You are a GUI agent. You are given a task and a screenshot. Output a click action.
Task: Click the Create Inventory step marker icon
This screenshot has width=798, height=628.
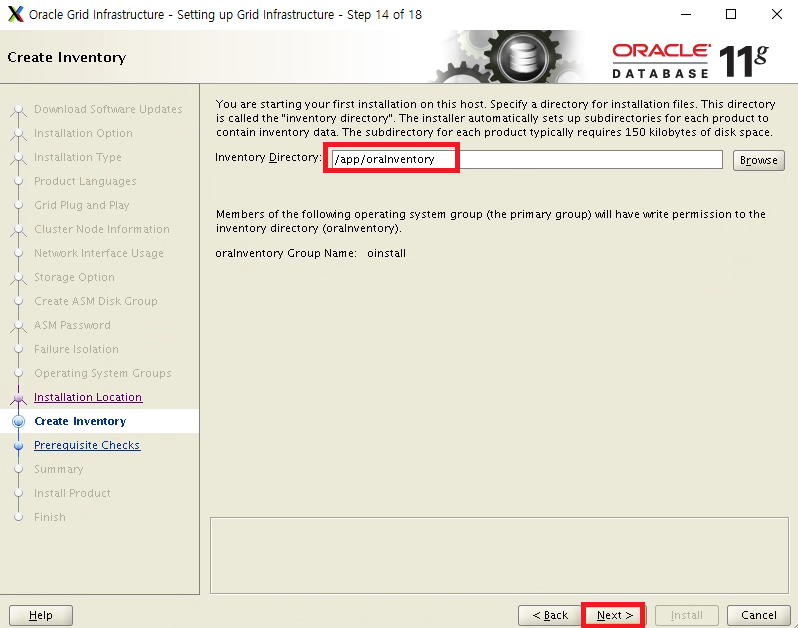pos(18,421)
